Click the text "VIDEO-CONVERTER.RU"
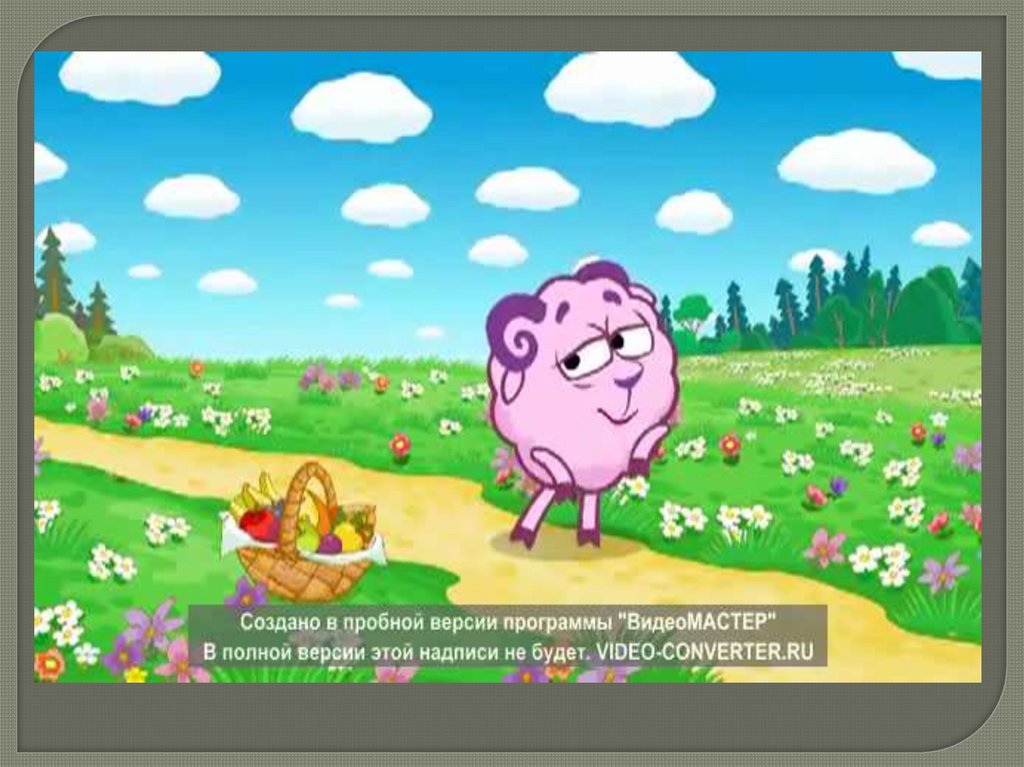The height and width of the screenshot is (767, 1024). (705, 652)
